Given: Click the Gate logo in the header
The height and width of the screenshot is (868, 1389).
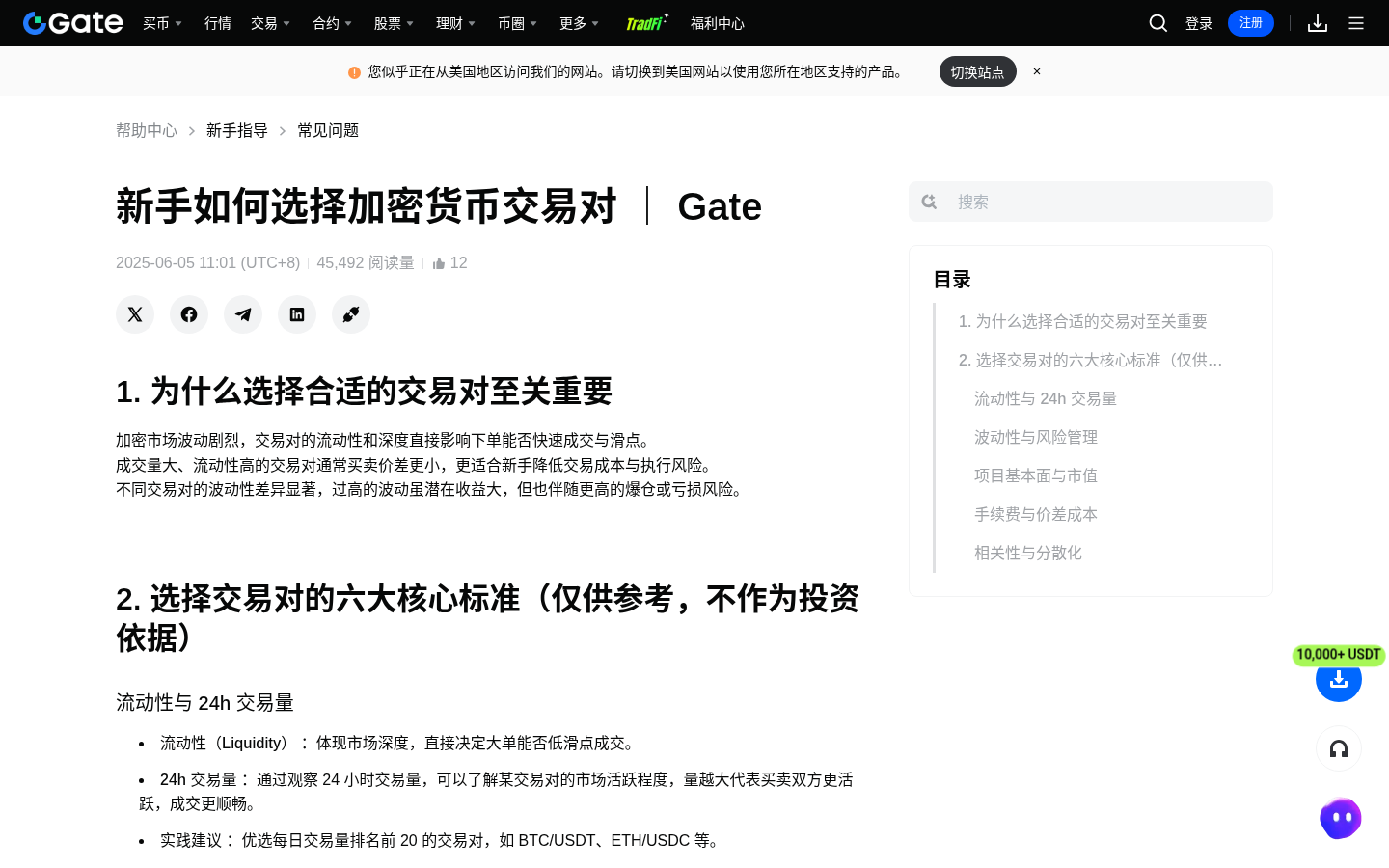Looking at the screenshot, I should coord(73,23).
